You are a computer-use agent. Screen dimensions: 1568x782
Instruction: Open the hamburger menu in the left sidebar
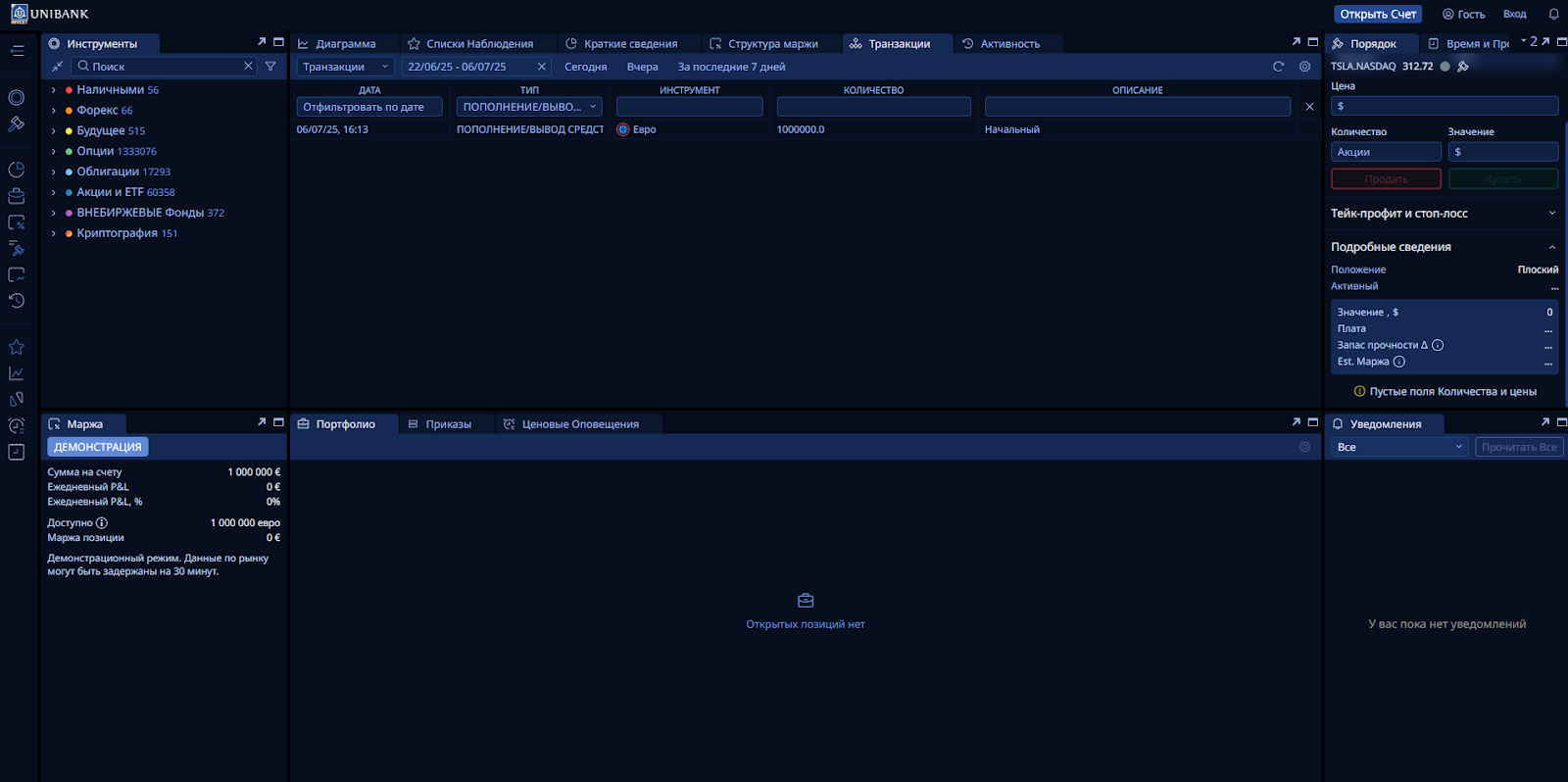click(17, 51)
